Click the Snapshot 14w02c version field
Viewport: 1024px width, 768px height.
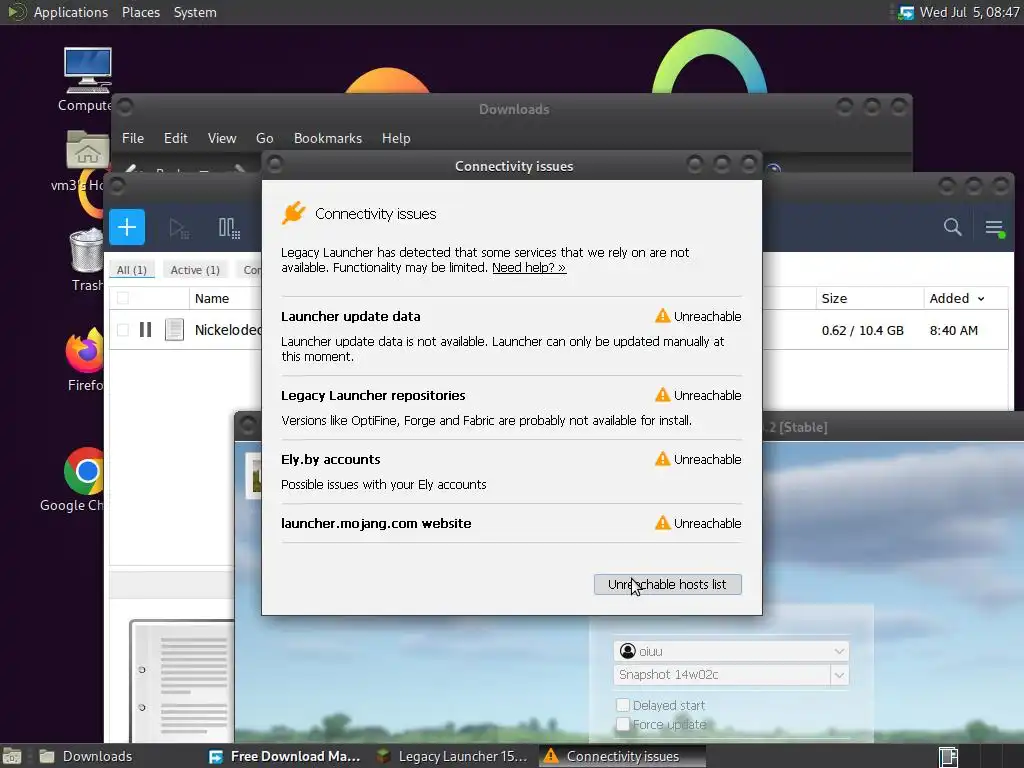722,675
